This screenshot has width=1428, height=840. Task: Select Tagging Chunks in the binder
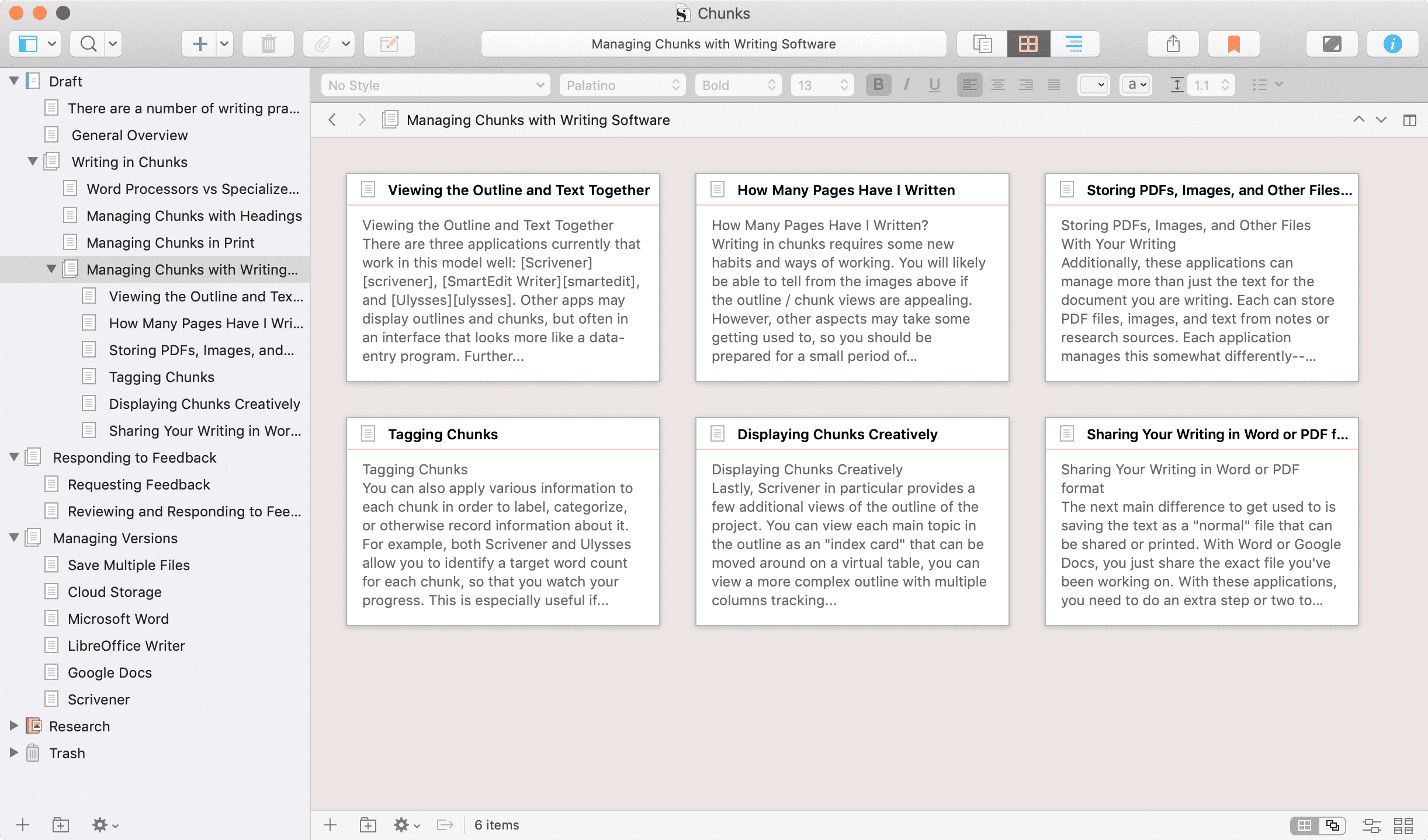pos(161,377)
